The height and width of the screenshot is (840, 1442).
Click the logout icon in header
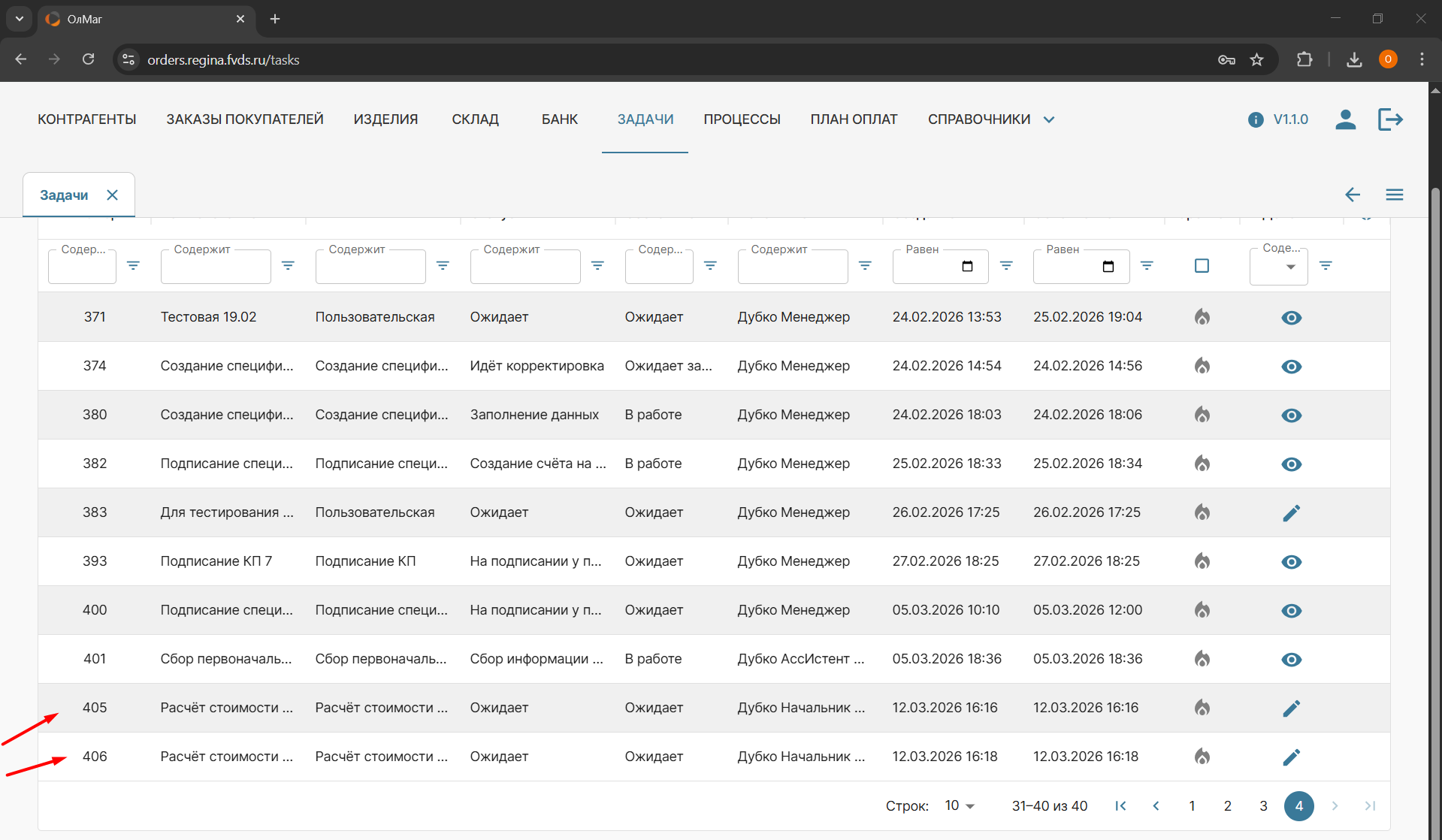(1390, 119)
